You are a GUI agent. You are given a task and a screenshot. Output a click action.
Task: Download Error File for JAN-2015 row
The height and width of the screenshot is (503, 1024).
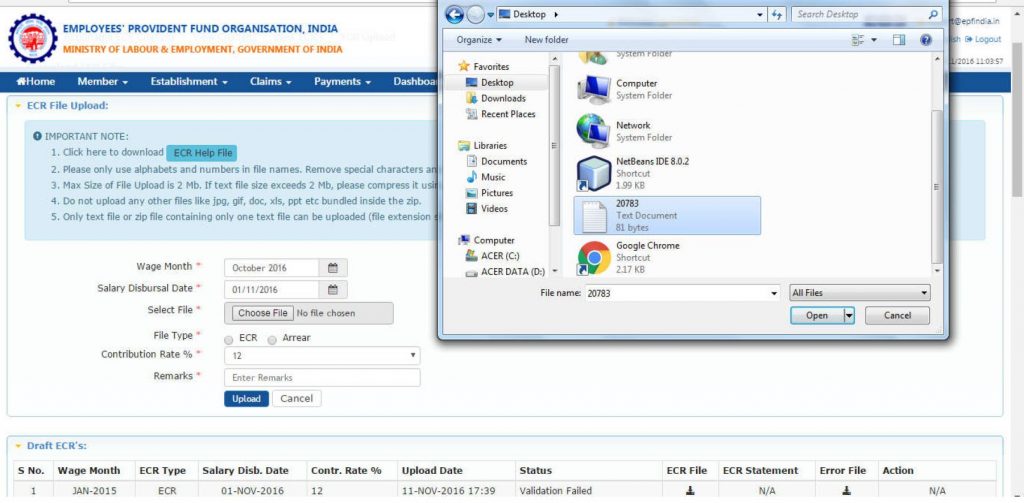point(846,491)
